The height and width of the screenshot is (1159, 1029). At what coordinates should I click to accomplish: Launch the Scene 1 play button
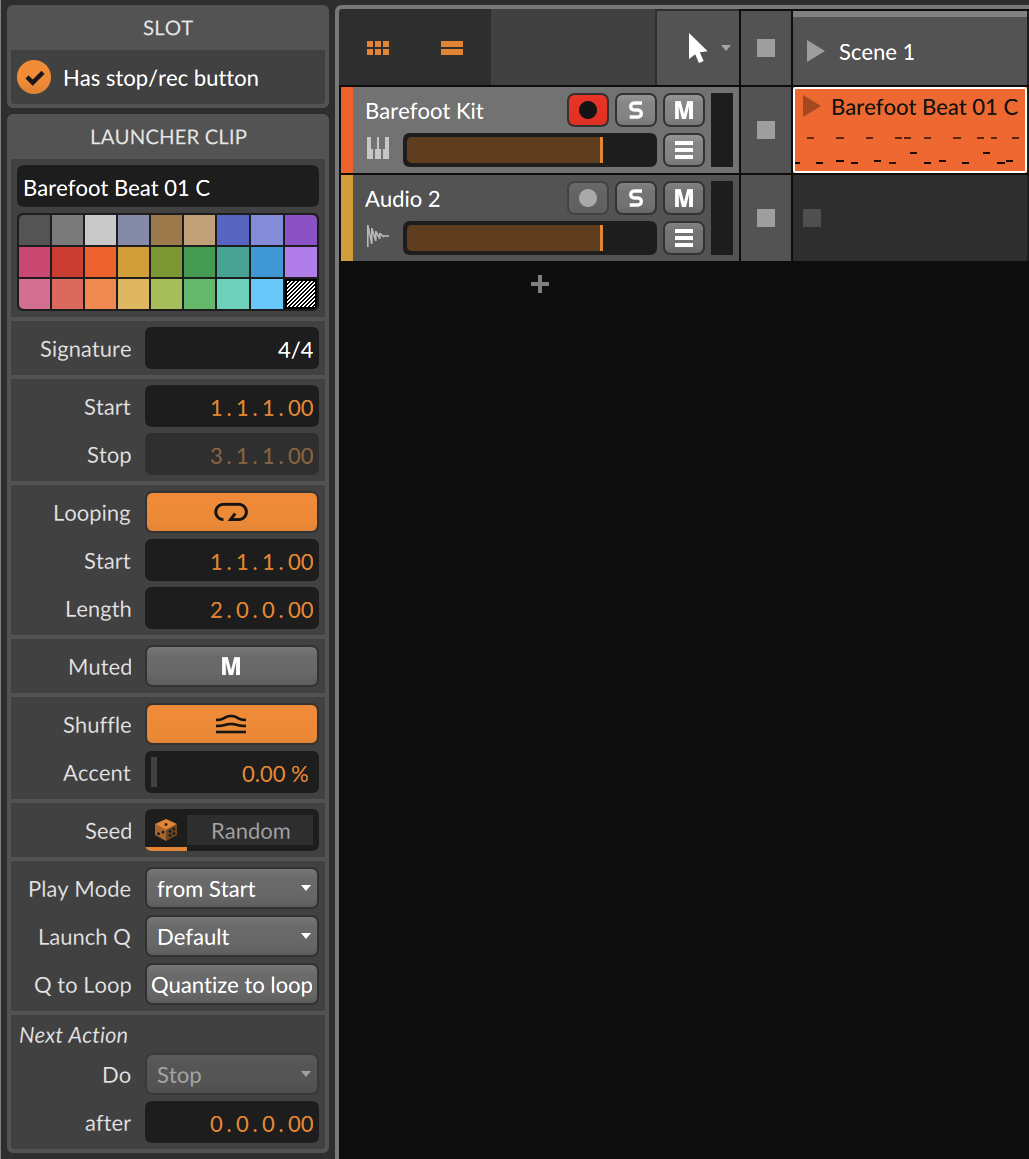tap(814, 51)
